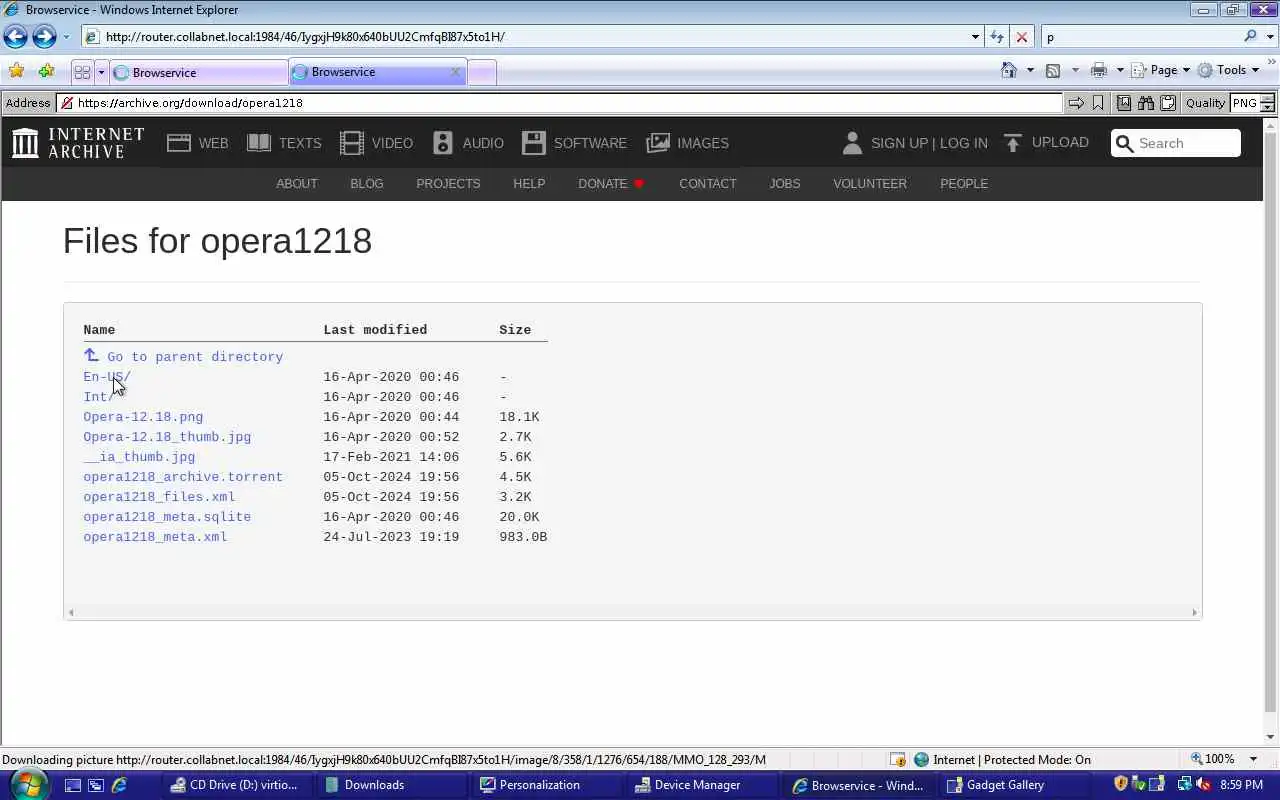The width and height of the screenshot is (1280, 800).
Task: Open the Home button dropdown arrow
Action: coord(1030,70)
